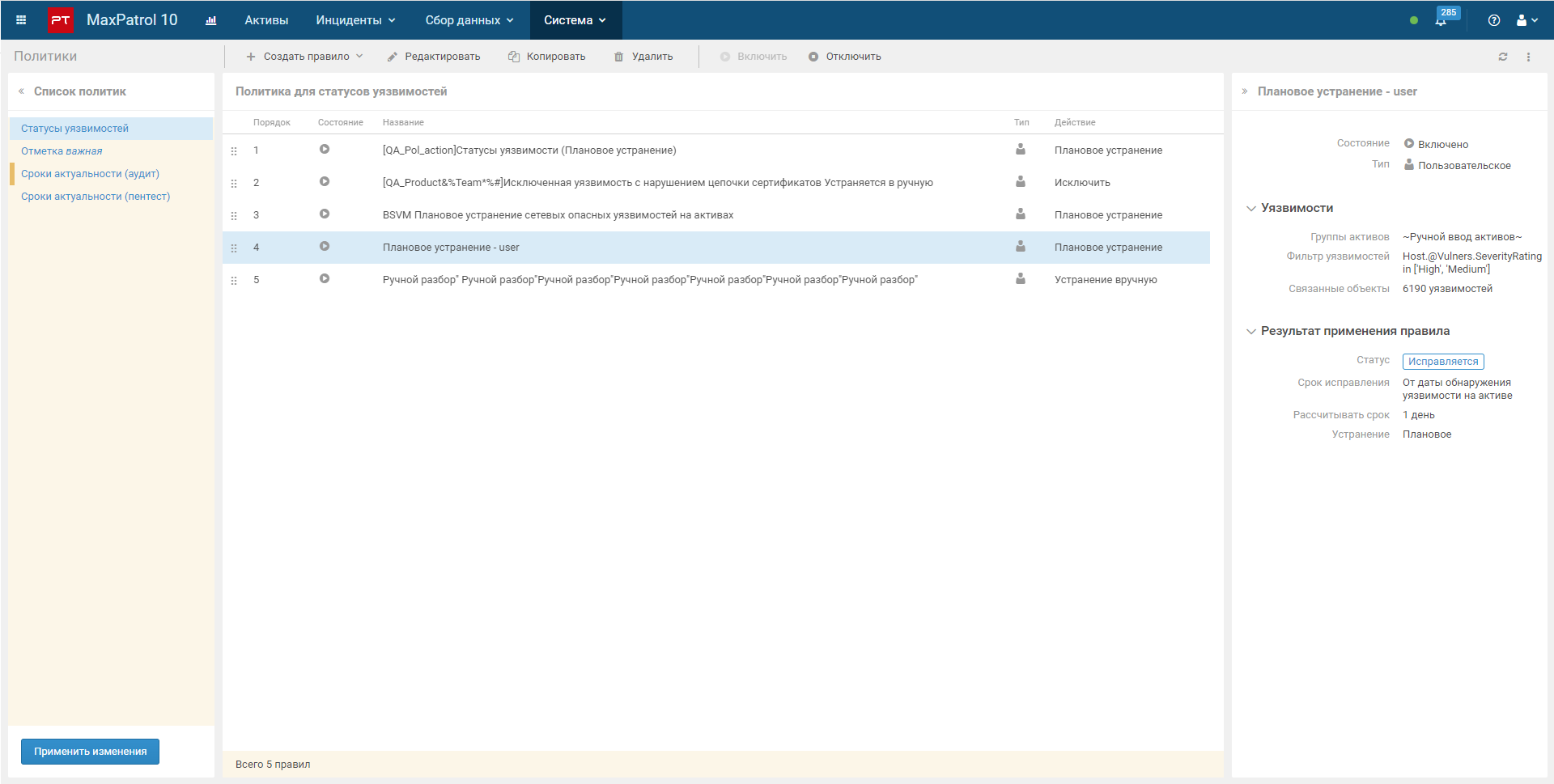Open the Активы menu
The height and width of the screenshot is (784, 1554).
point(266,20)
